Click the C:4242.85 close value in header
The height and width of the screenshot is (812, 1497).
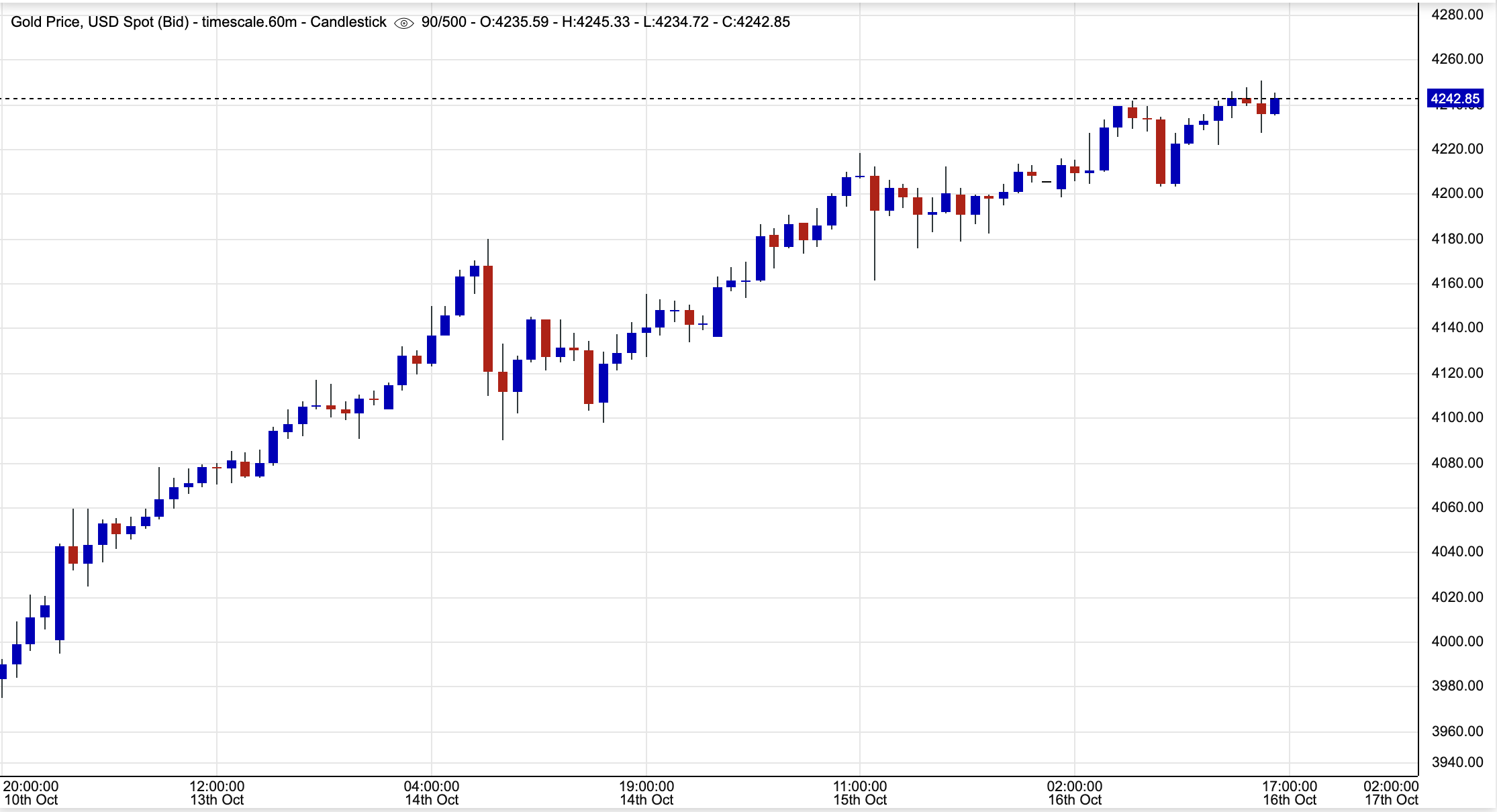click(756, 22)
